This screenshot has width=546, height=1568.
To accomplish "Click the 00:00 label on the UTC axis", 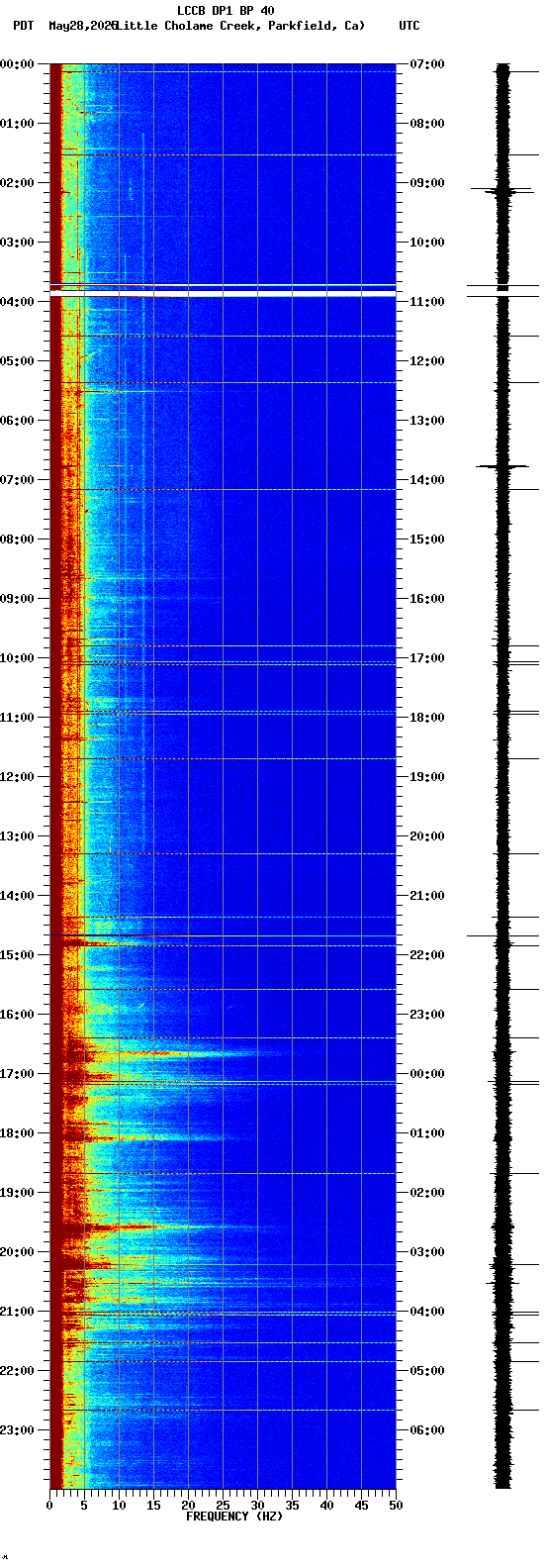I will click(x=427, y=1074).
